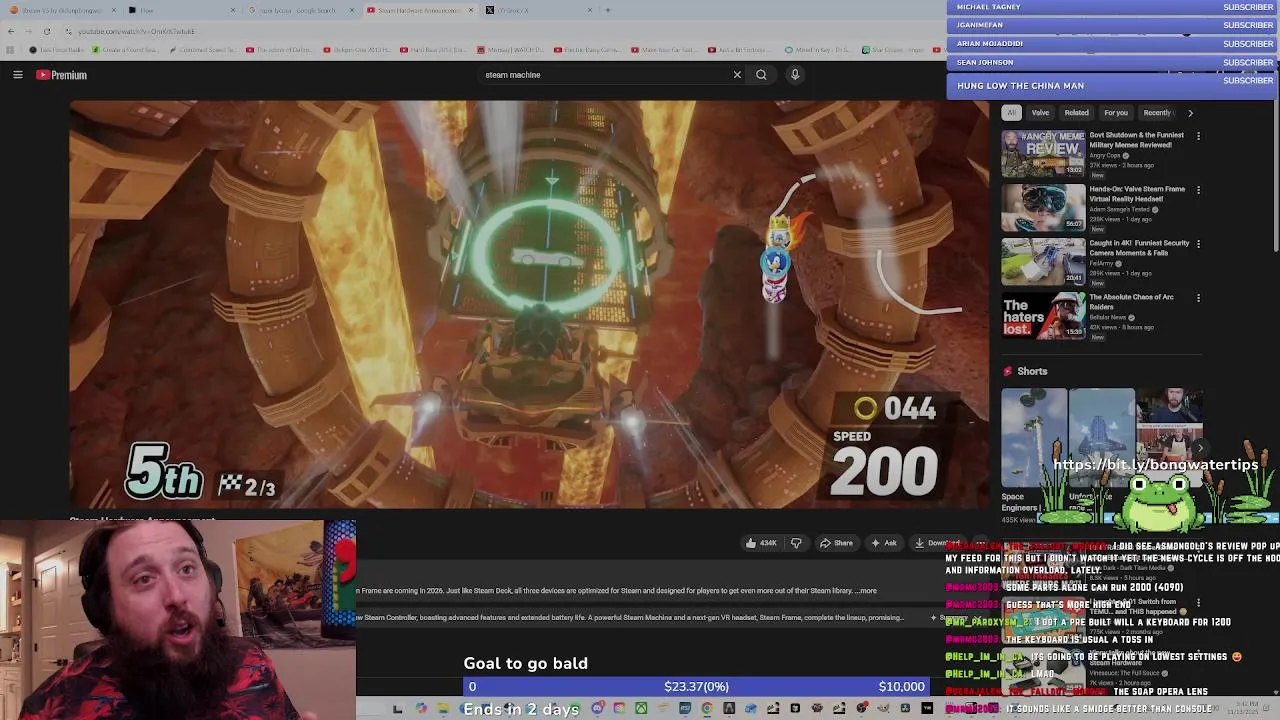Close the Steam Hardware Announcement tab
This screenshot has width=1280, height=720.
(x=471, y=10)
